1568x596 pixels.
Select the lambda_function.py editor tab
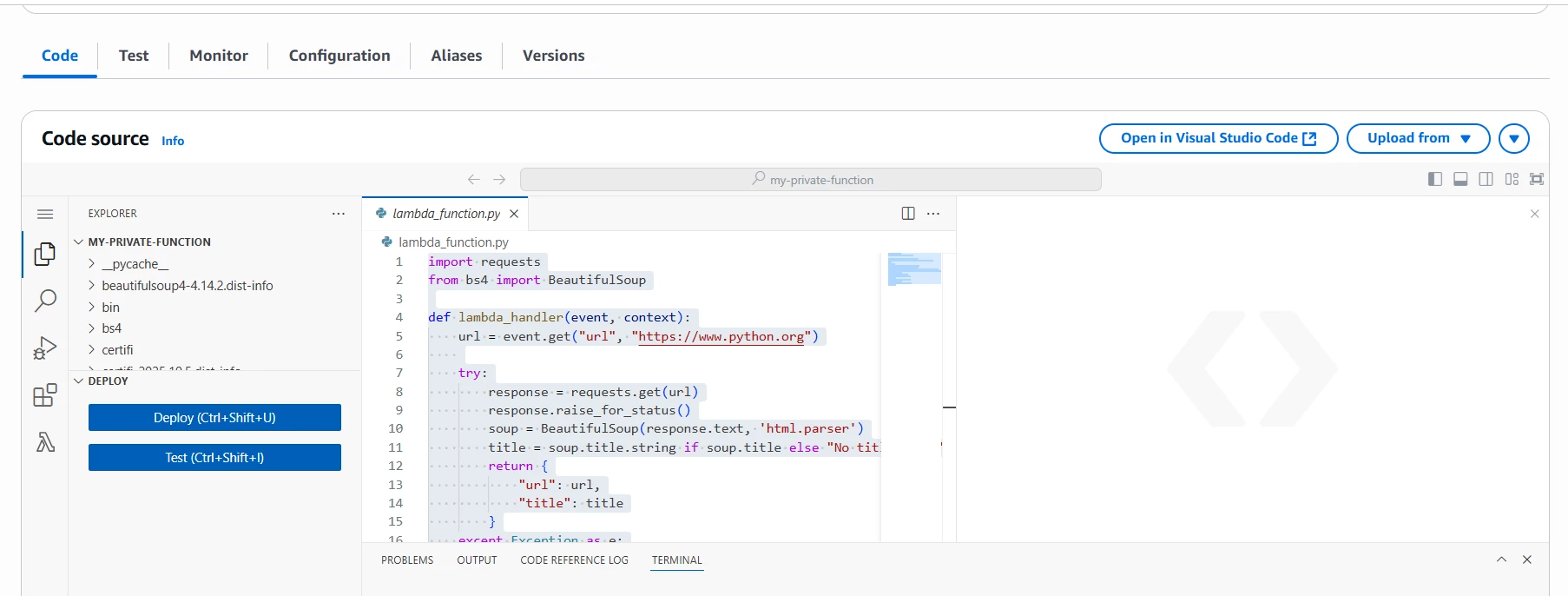coord(446,214)
